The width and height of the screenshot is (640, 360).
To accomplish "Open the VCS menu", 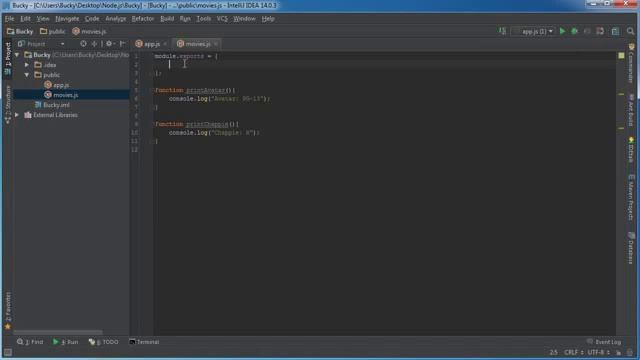I will [222, 19].
